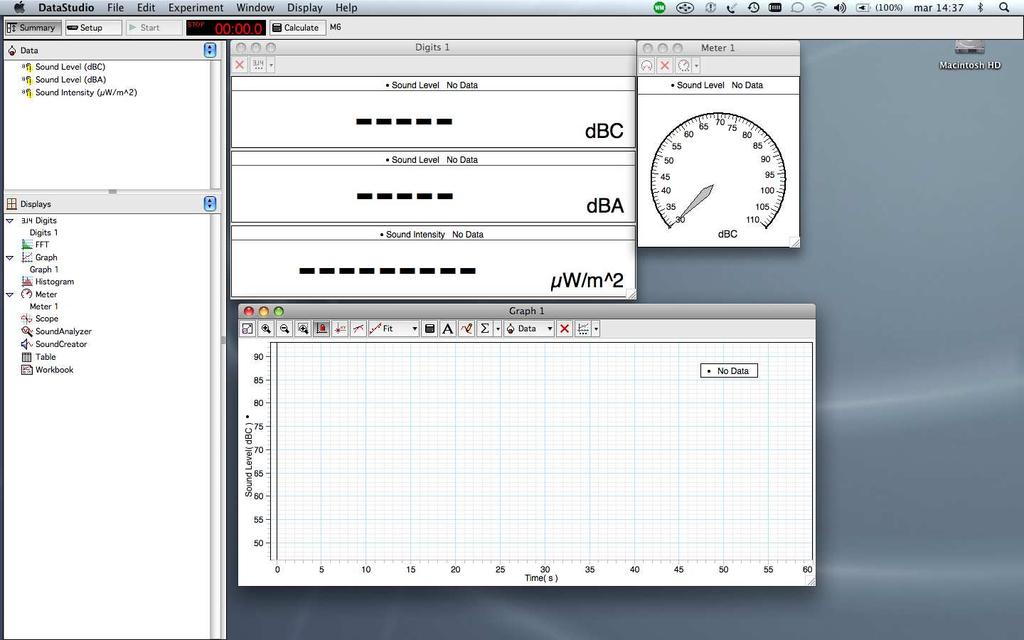Image resolution: width=1024 pixels, height=640 pixels.
Task: Open the Setup window button
Action: coord(93,27)
